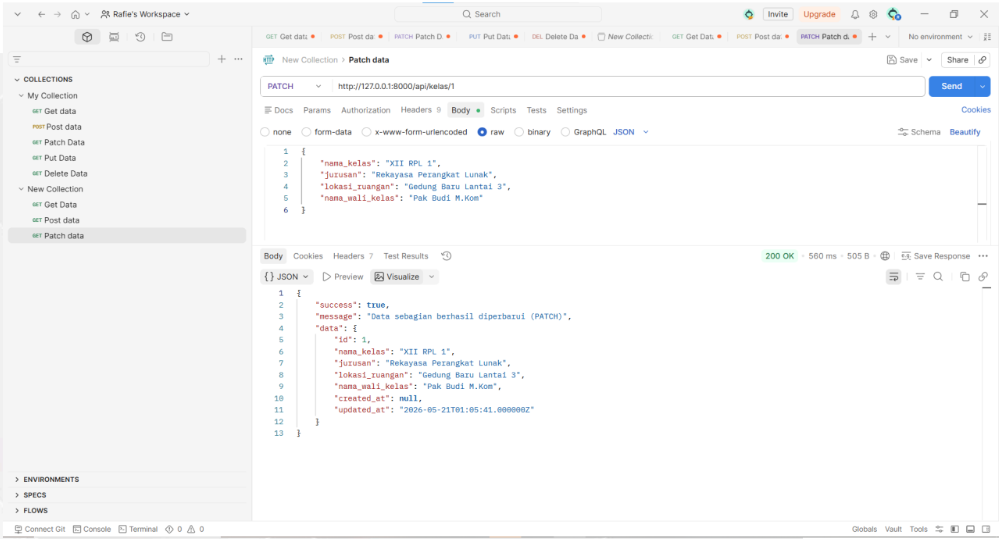The width and height of the screenshot is (1003, 539).
Task: Send the PATCH request
Action: coord(951,86)
